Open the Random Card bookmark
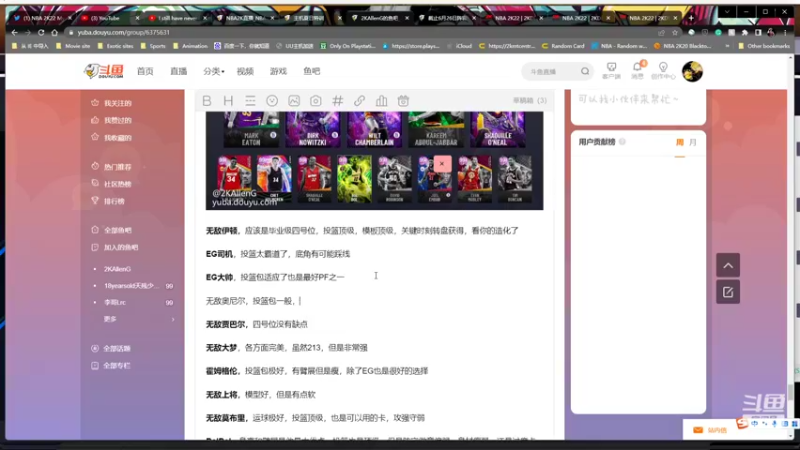 (x=563, y=46)
